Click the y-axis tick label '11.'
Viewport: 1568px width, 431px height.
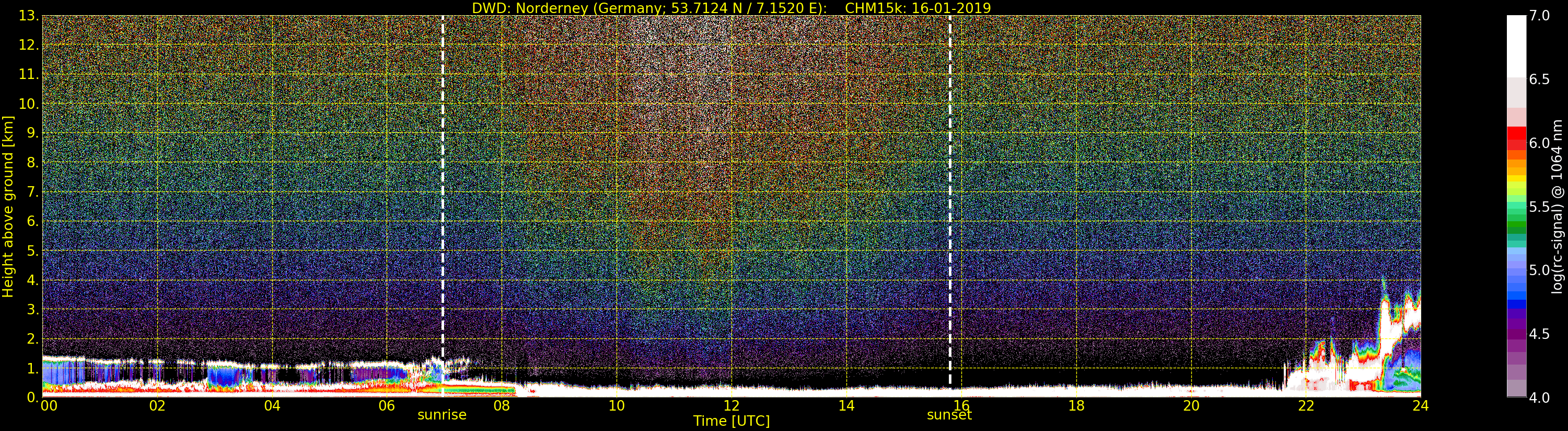29,74
